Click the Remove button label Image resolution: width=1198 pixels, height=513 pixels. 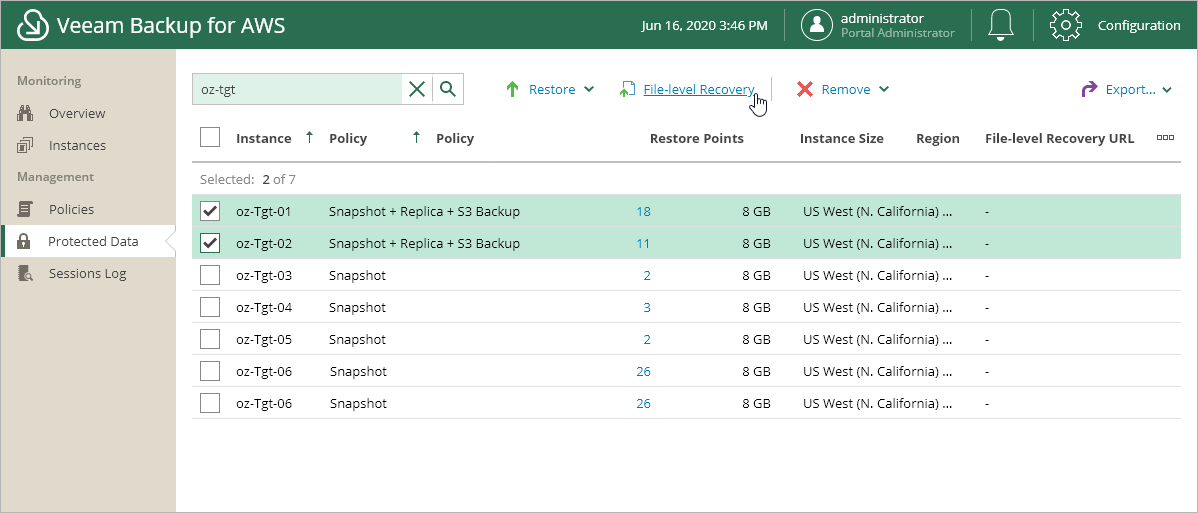(x=846, y=89)
